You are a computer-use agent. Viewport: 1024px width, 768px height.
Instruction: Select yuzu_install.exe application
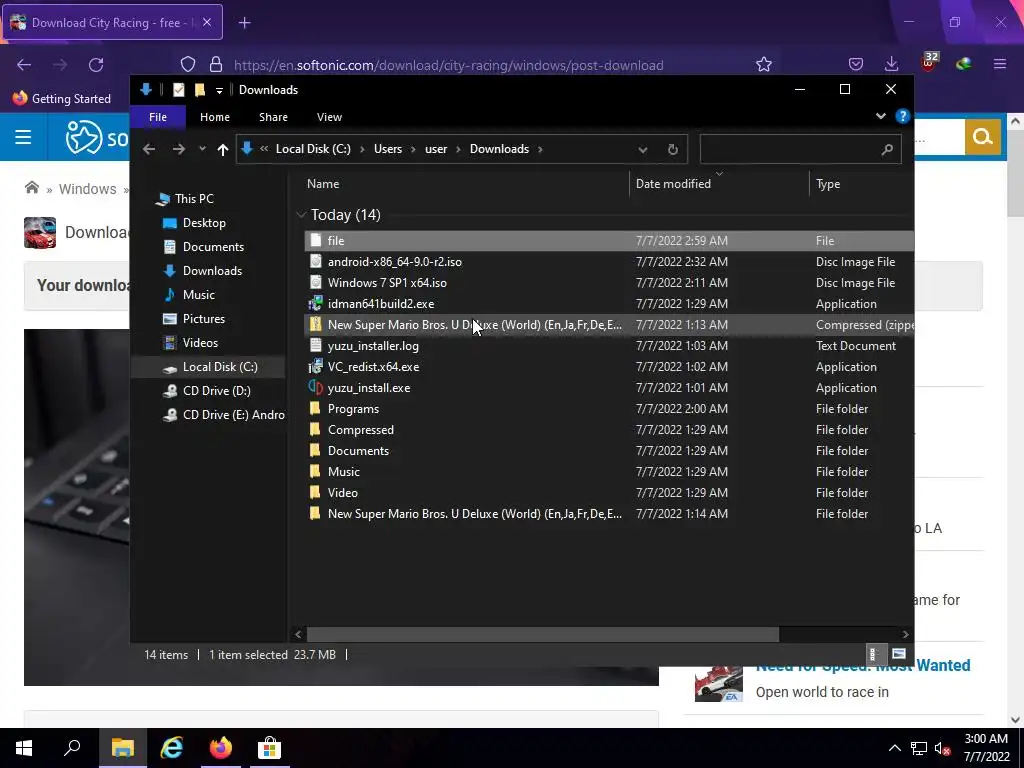point(369,387)
